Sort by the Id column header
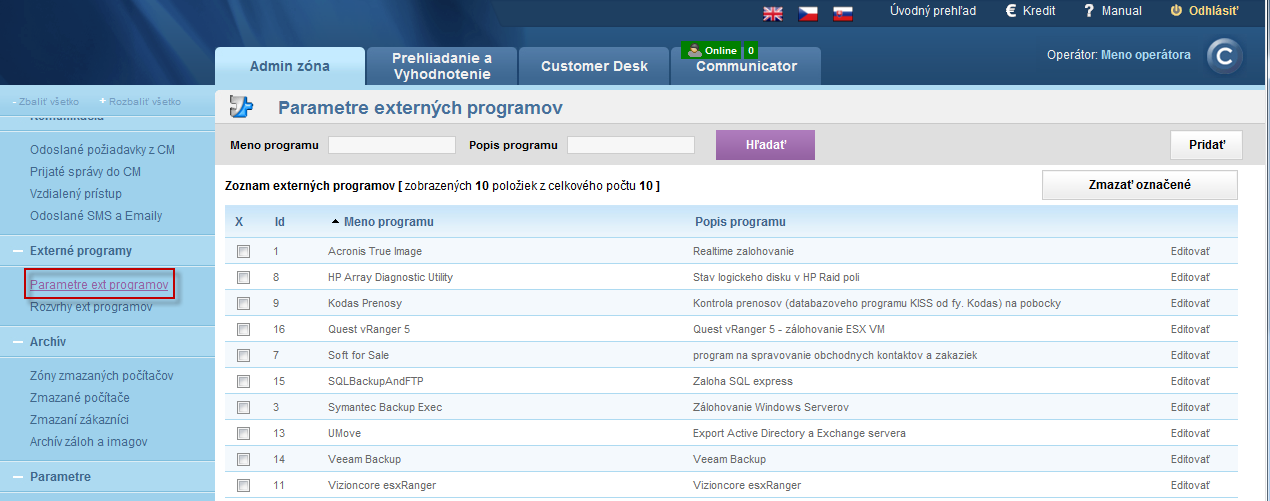Screen dimensions: 1270x501 (x=280, y=221)
